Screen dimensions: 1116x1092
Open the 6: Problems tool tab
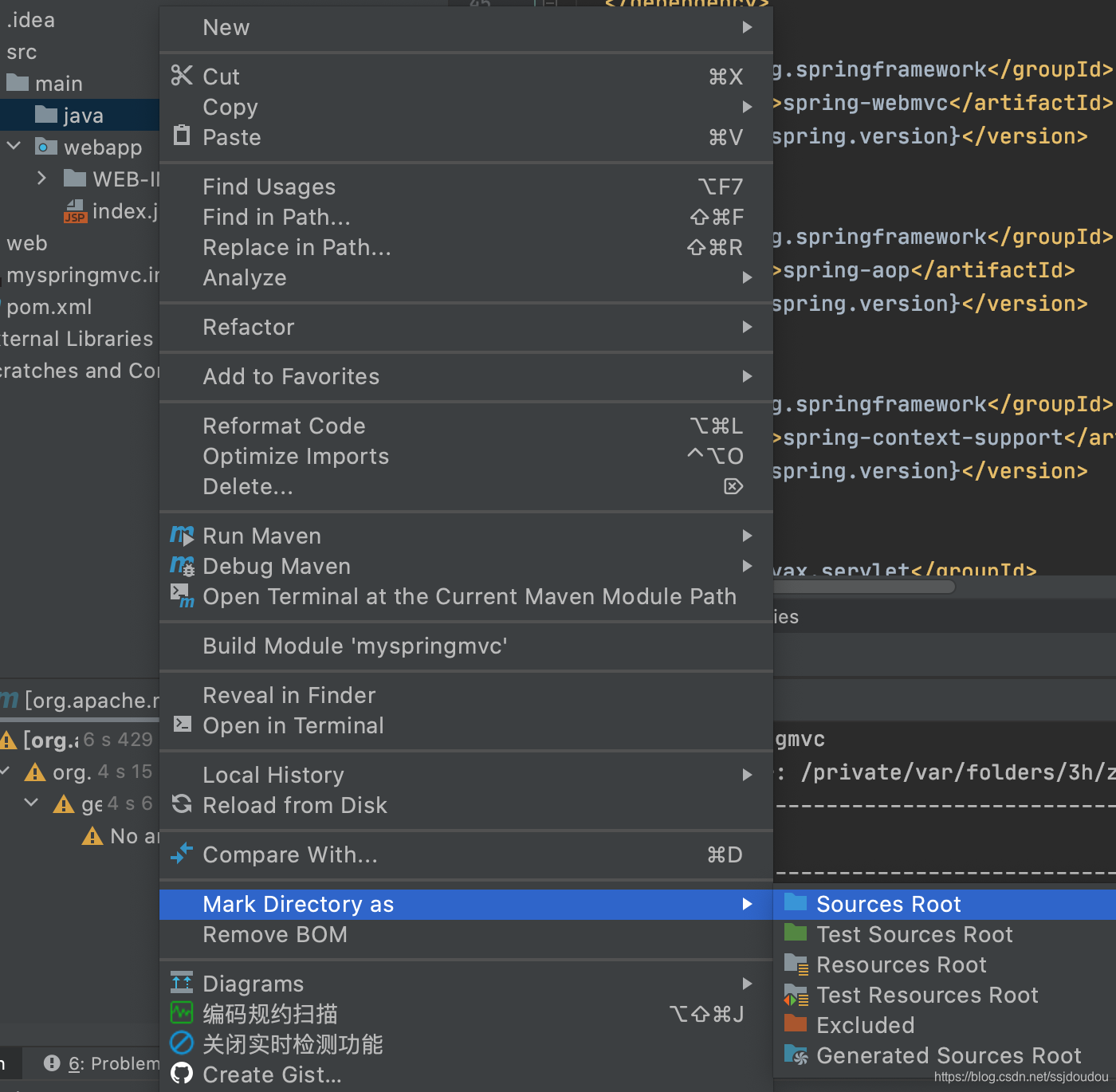click(102, 1063)
